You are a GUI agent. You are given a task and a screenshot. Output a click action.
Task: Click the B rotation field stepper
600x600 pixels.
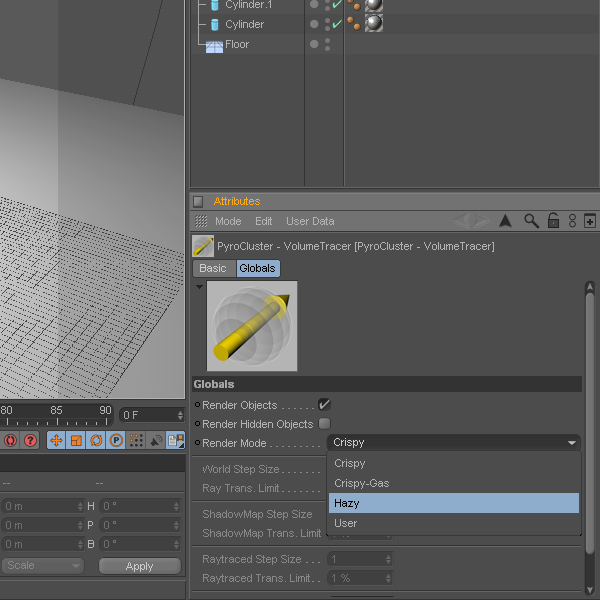tap(176, 544)
